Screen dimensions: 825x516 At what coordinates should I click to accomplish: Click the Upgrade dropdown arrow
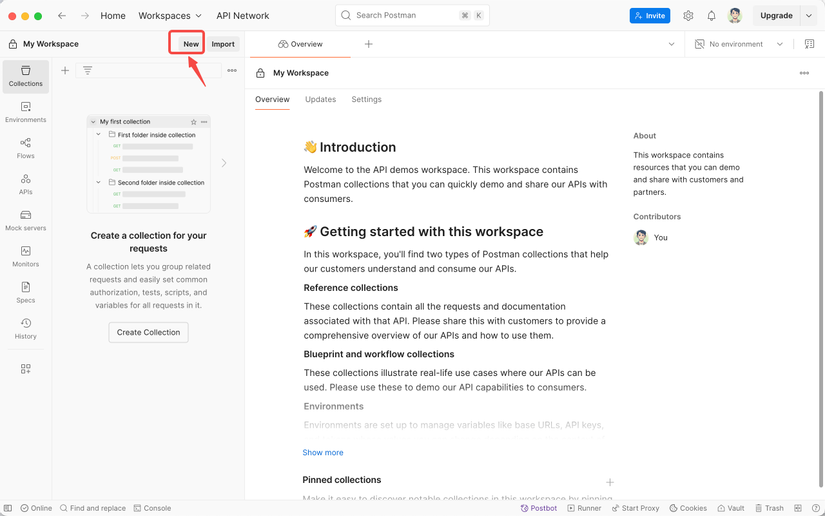[809, 16]
